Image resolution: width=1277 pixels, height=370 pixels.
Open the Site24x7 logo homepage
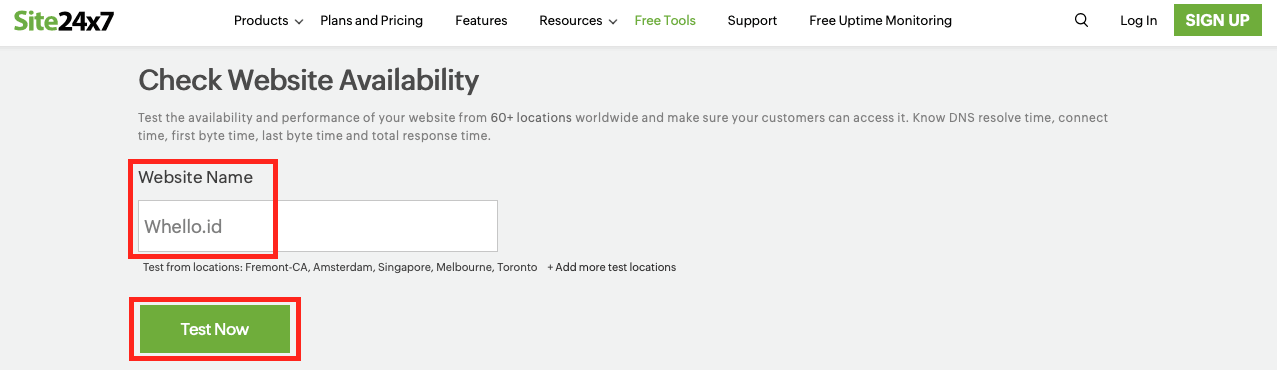pyautogui.click(x=64, y=20)
